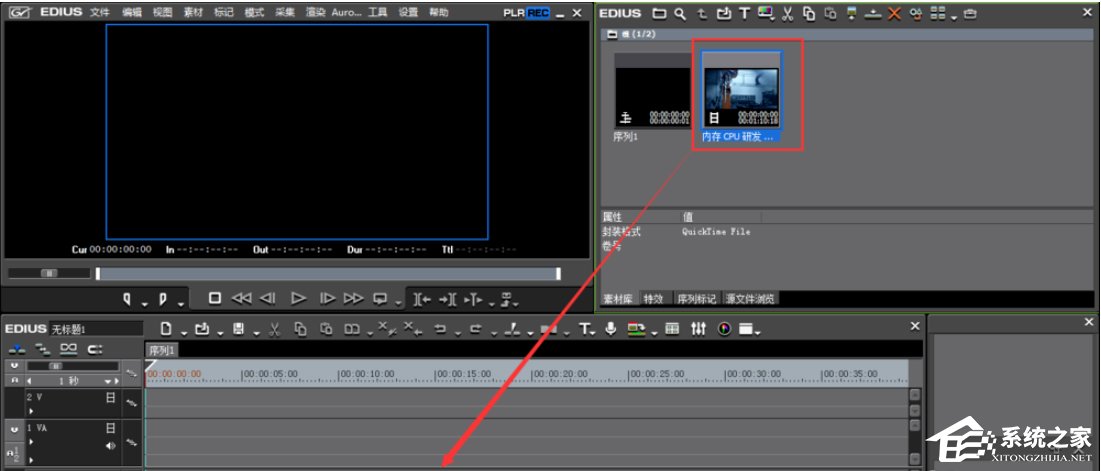Screen dimensions: 1101x471
Task: Click the vectorscope icon in the timeline toolbar
Action: 724,329
